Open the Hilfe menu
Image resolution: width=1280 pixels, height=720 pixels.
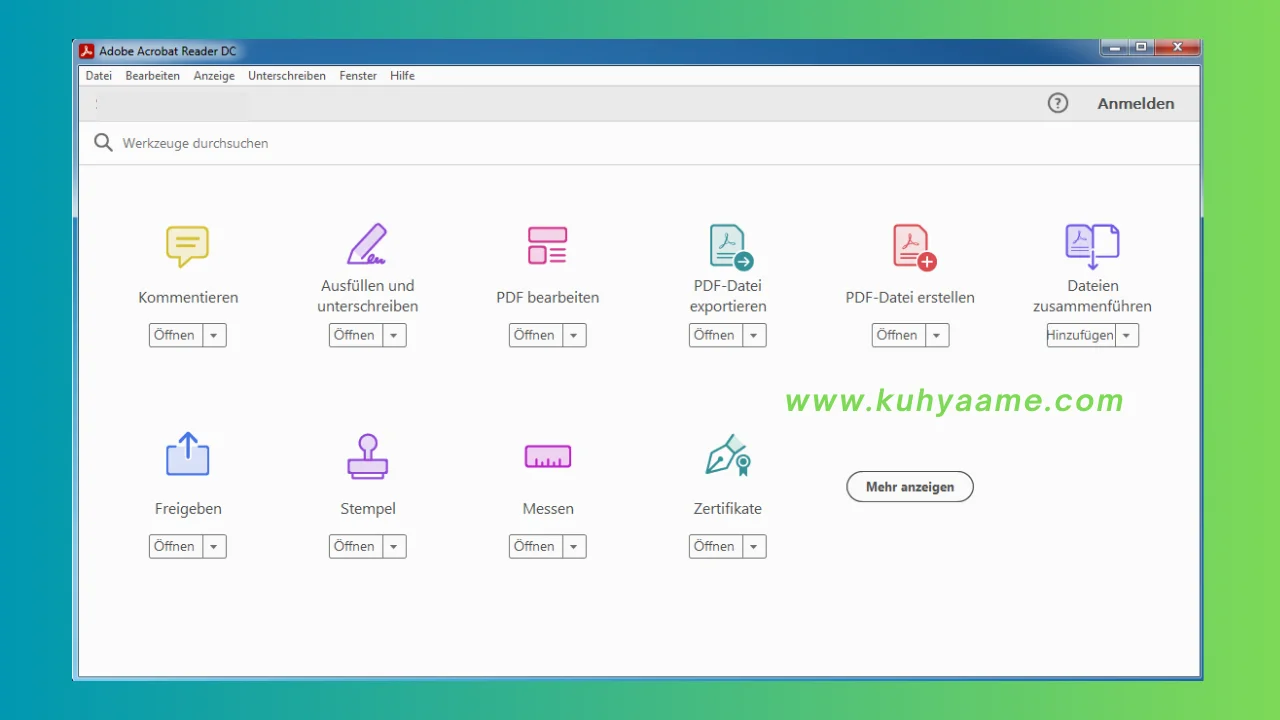[x=402, y=76]
